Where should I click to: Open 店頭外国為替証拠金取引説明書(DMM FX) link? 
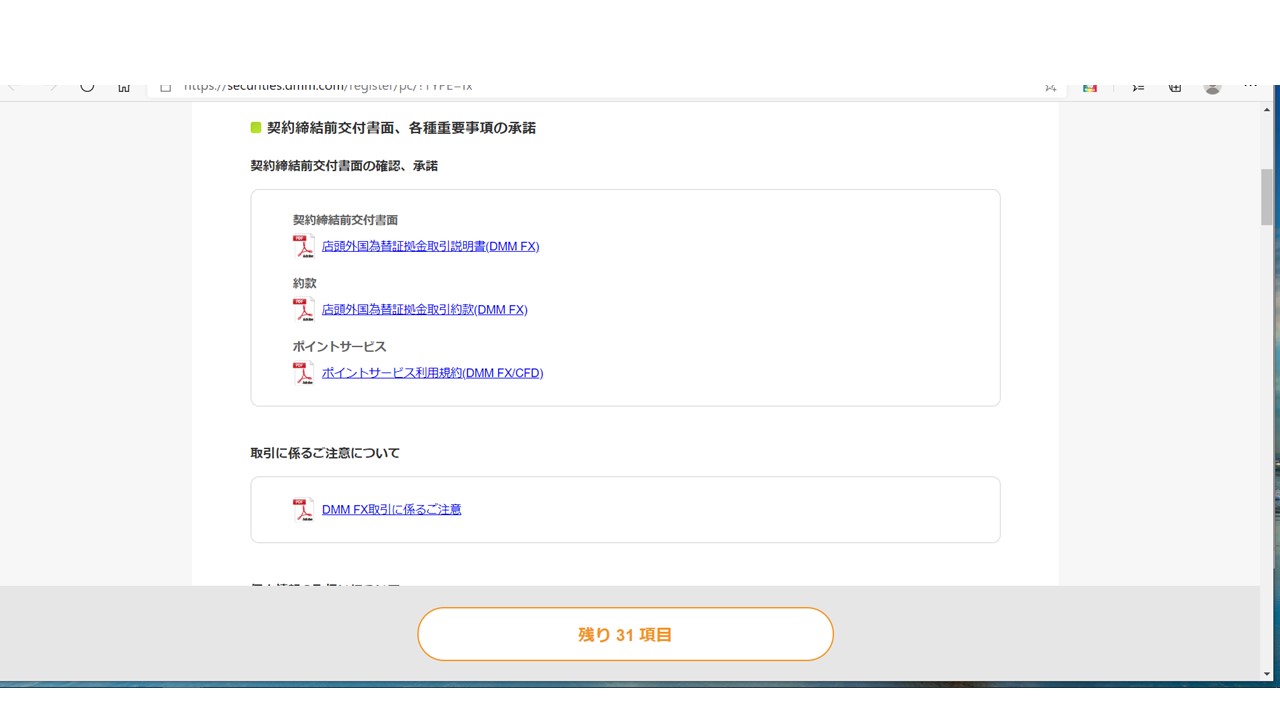(x=430, y=246)
